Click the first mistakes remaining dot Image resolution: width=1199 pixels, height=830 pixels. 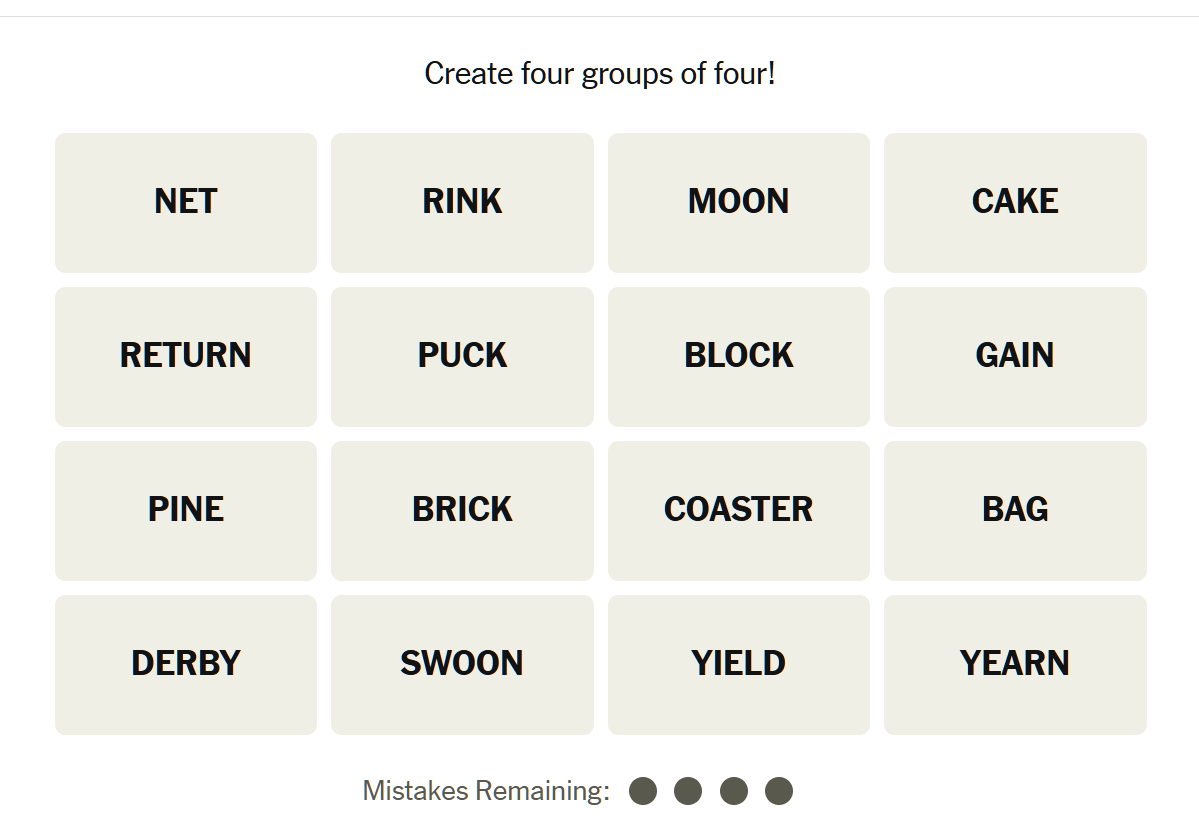pyautogui.click(x=643, y=791)
